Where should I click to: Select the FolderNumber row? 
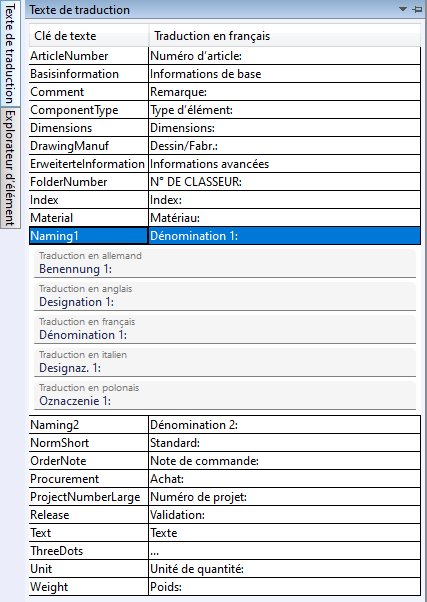click(225, 182)
